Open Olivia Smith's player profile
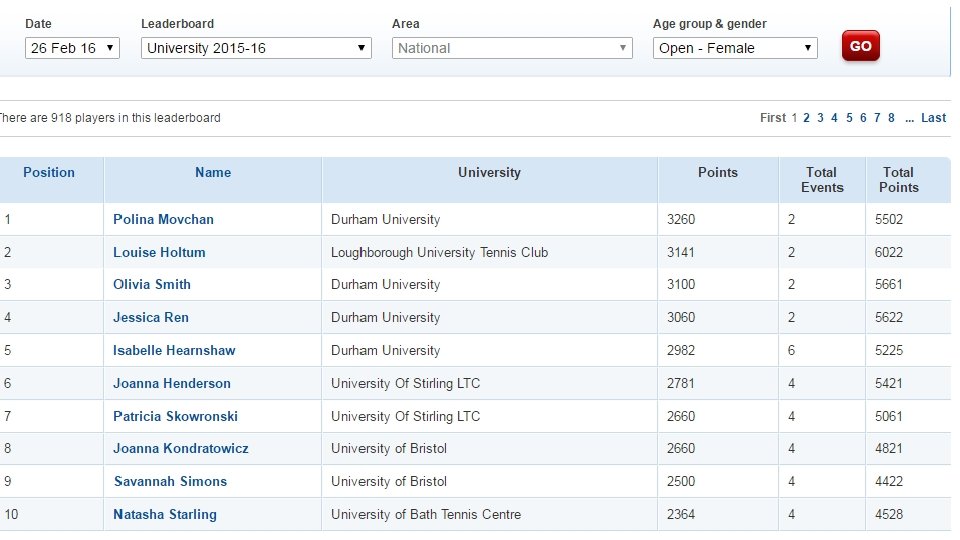960x540 pixels. pyautogui.click(x=152, y=285)
